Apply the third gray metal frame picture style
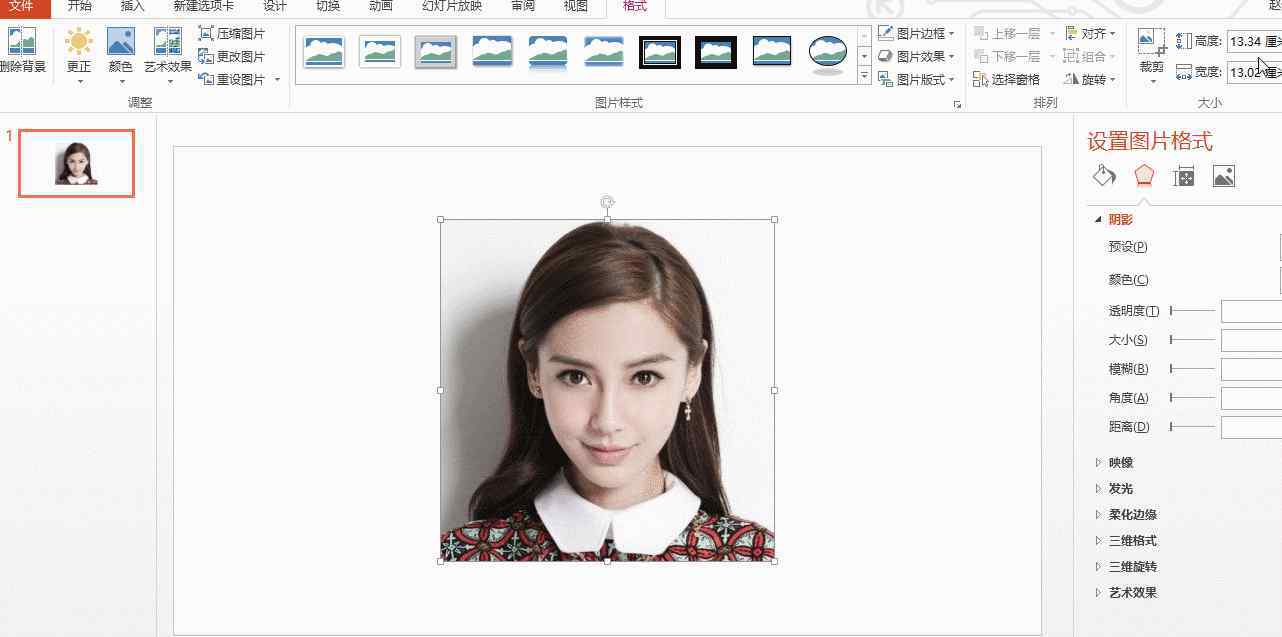 [x=436, y=52]
